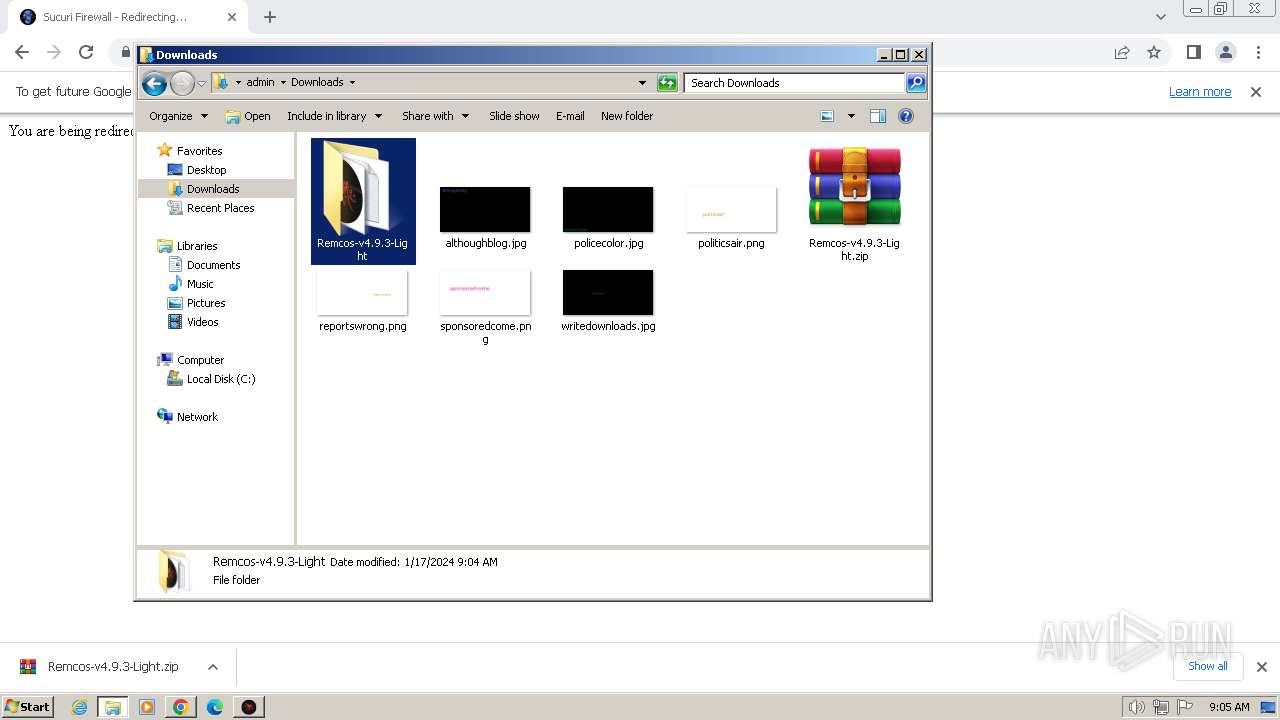The image size is (1280, 720).
Task: Click Show all downloads button
Action: 1207,666
